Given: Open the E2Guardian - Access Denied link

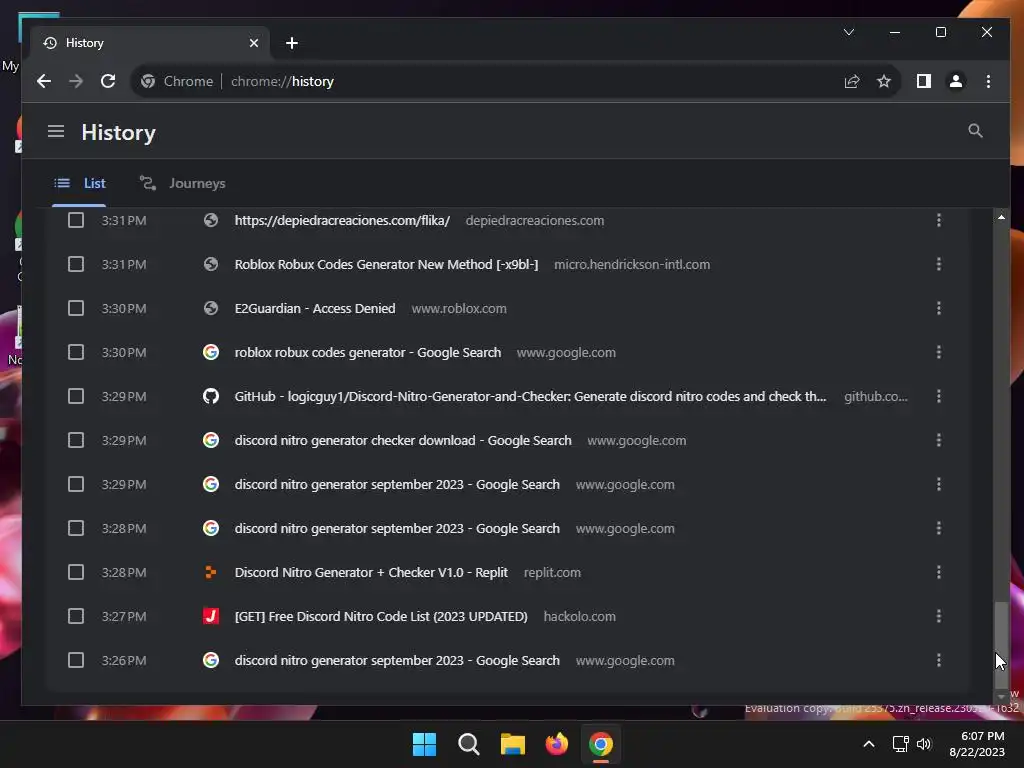Looking at the screenshot, I should tap(315, 308).
